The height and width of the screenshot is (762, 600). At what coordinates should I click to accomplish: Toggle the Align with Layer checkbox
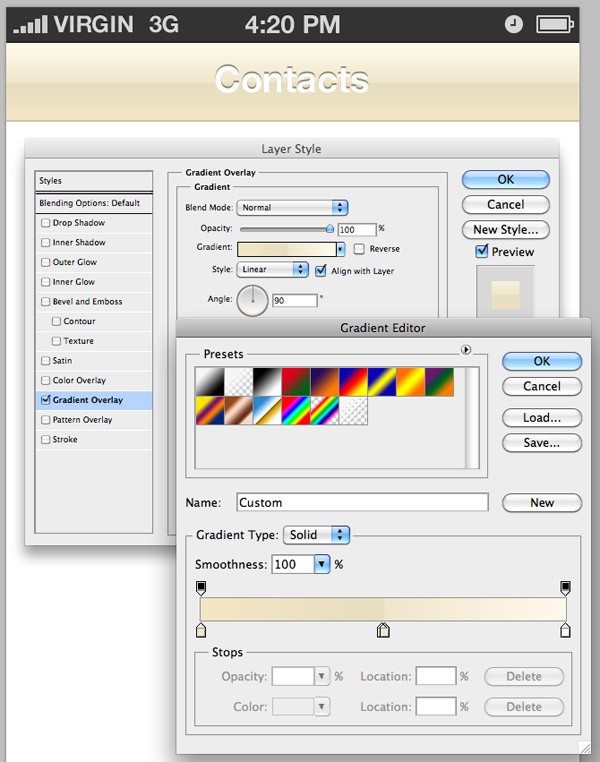coord(321,271)
